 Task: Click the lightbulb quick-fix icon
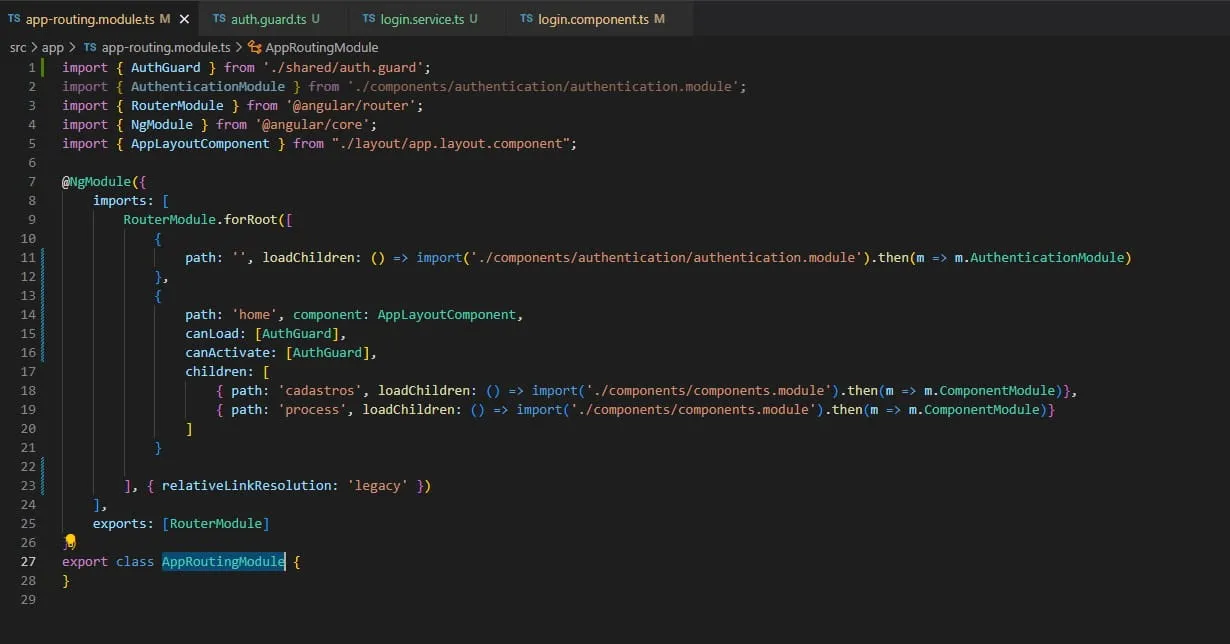click(69, 542)
